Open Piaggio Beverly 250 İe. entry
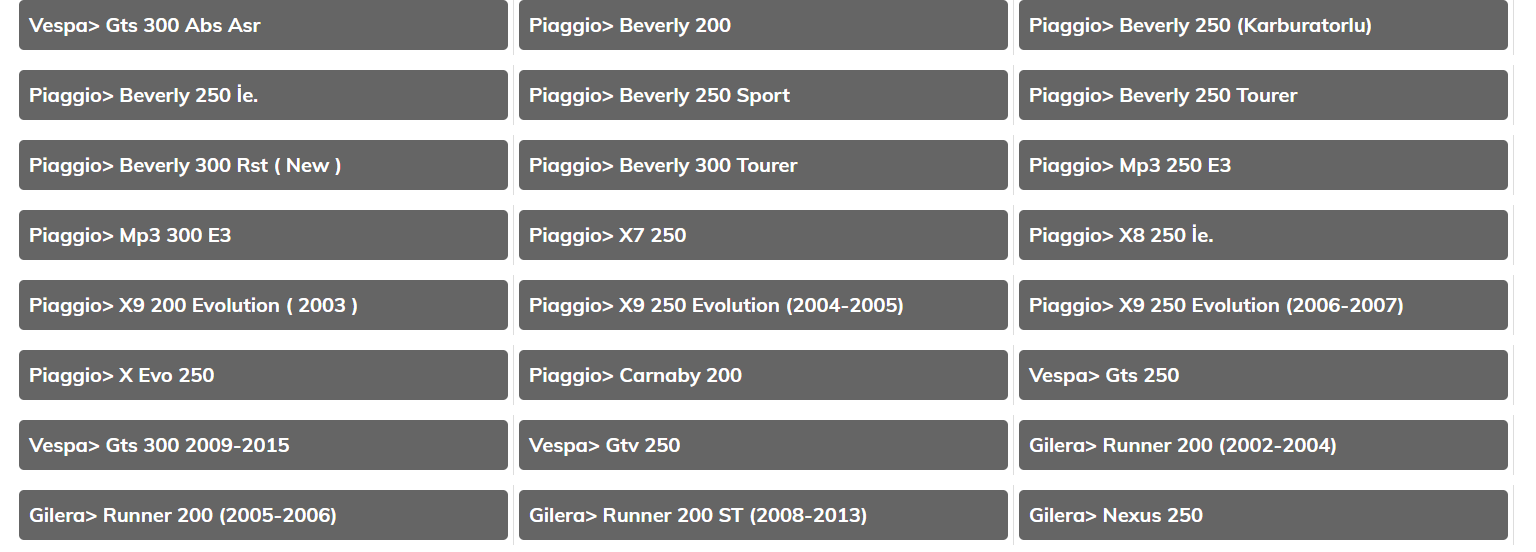The height and width of the screenshot is (552, 1536). point(263,95)
